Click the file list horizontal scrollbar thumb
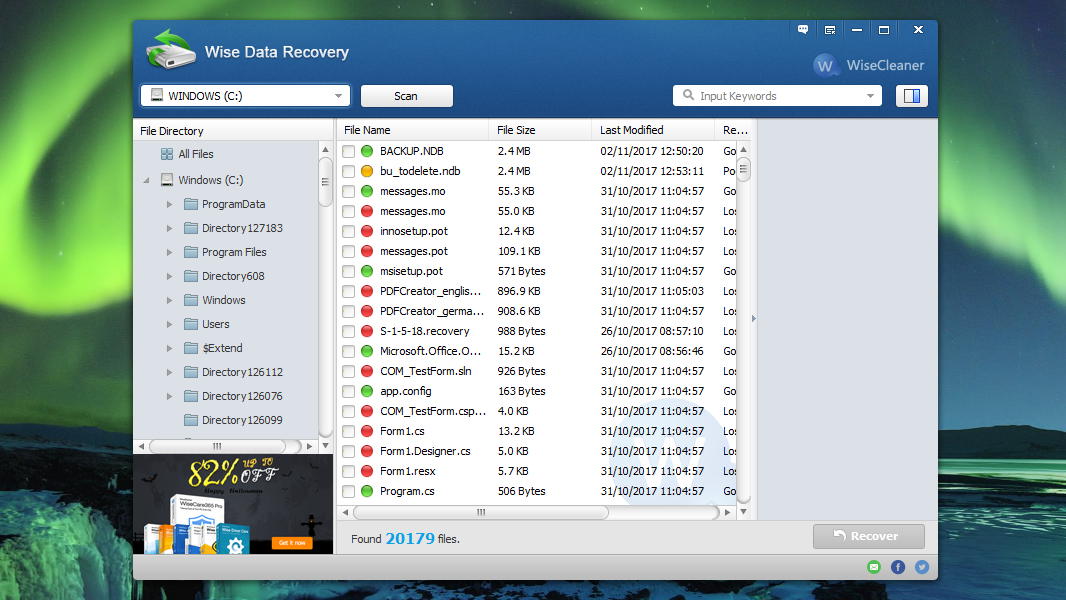Viewport: 1066px width, 600px height. coord(481,512)
